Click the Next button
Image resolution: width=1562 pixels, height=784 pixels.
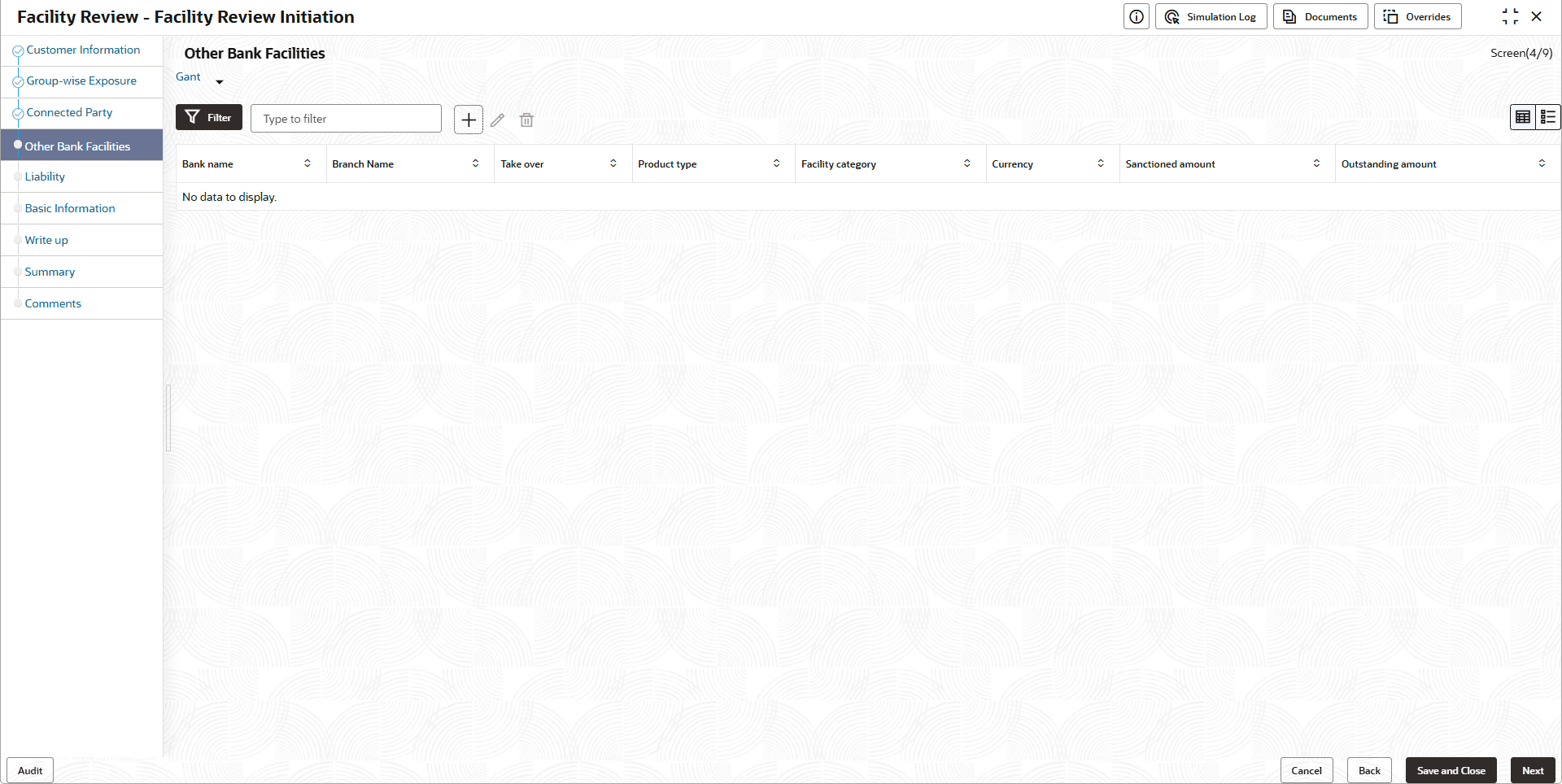(1533, 770)
